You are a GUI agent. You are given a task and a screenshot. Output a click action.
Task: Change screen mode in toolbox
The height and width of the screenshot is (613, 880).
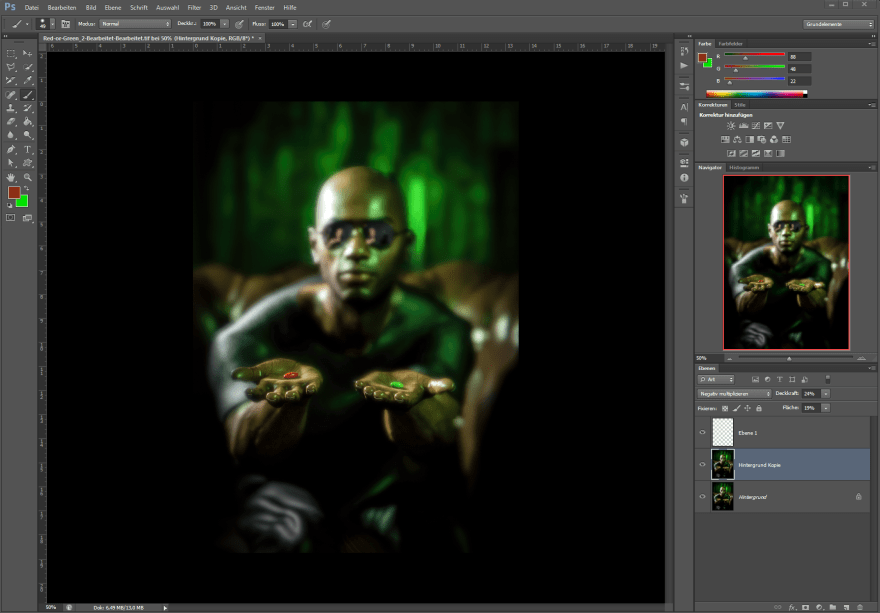click(x=28, y=218)
